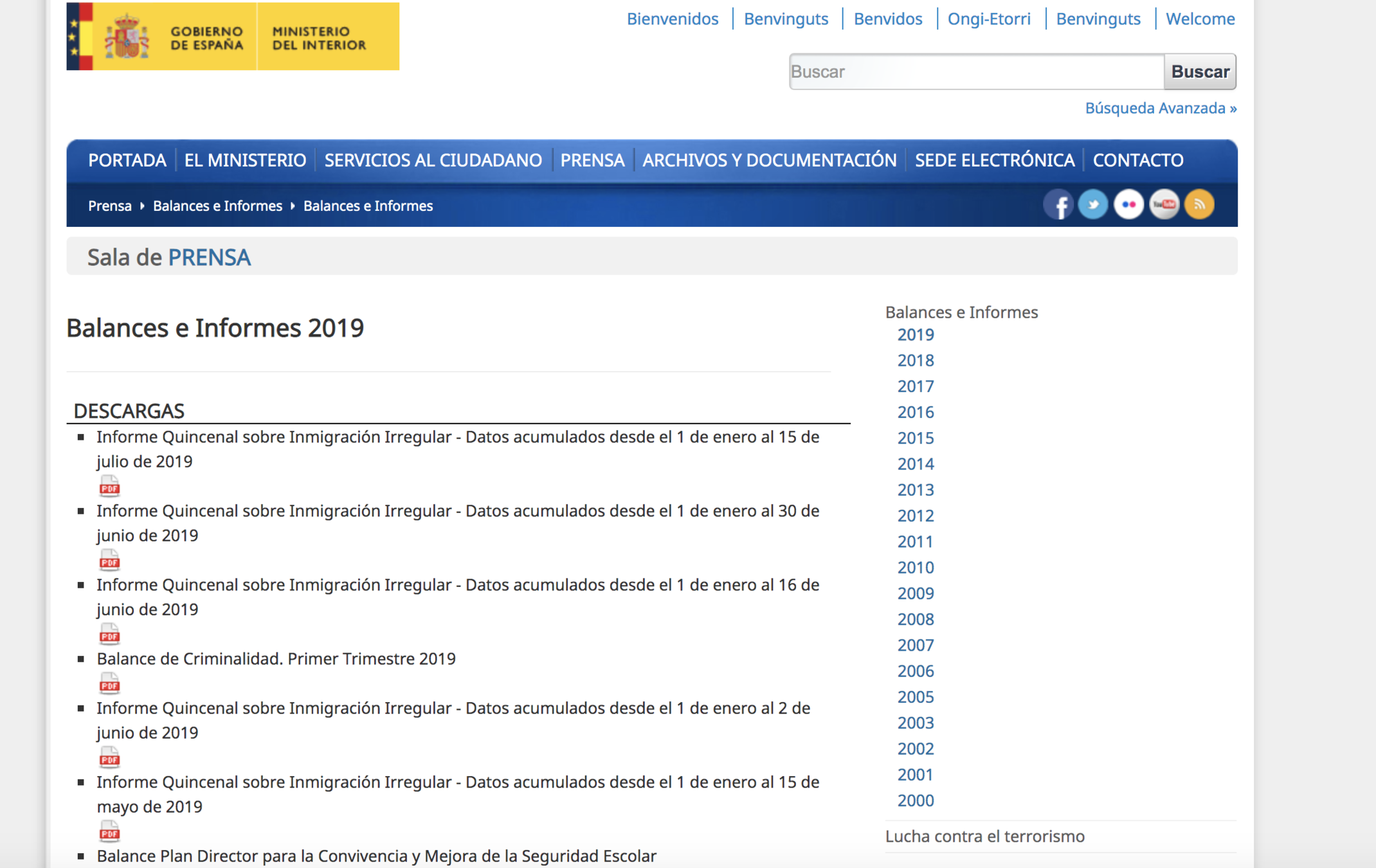The width and height of the screenshot is (1376, 868).
Task: Open SERVICIOS AL CIUDADANO menu
Action: coord(433,160)
